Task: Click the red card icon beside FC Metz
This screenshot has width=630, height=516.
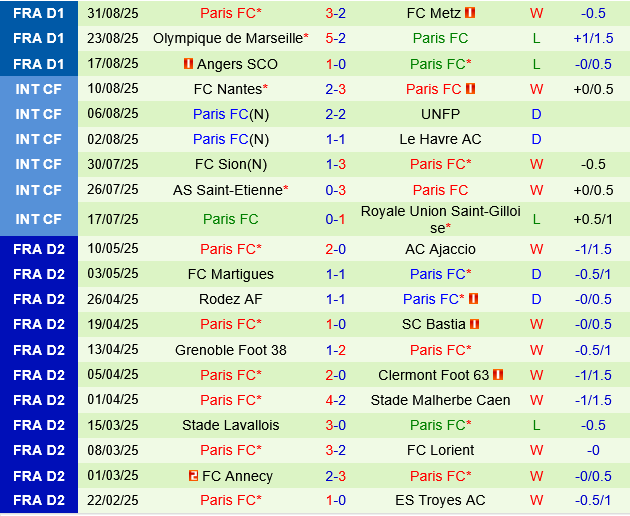Action: [471, 13]
